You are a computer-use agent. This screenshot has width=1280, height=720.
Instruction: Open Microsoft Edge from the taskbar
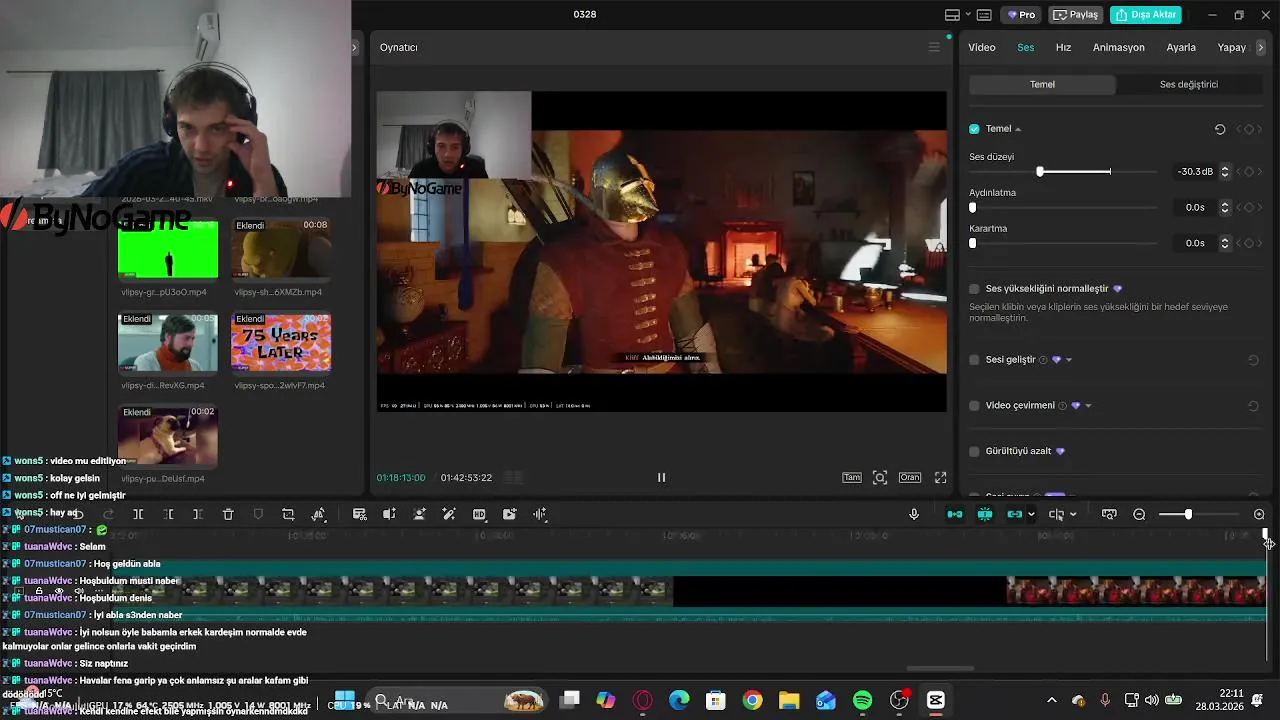pos(679,700)
